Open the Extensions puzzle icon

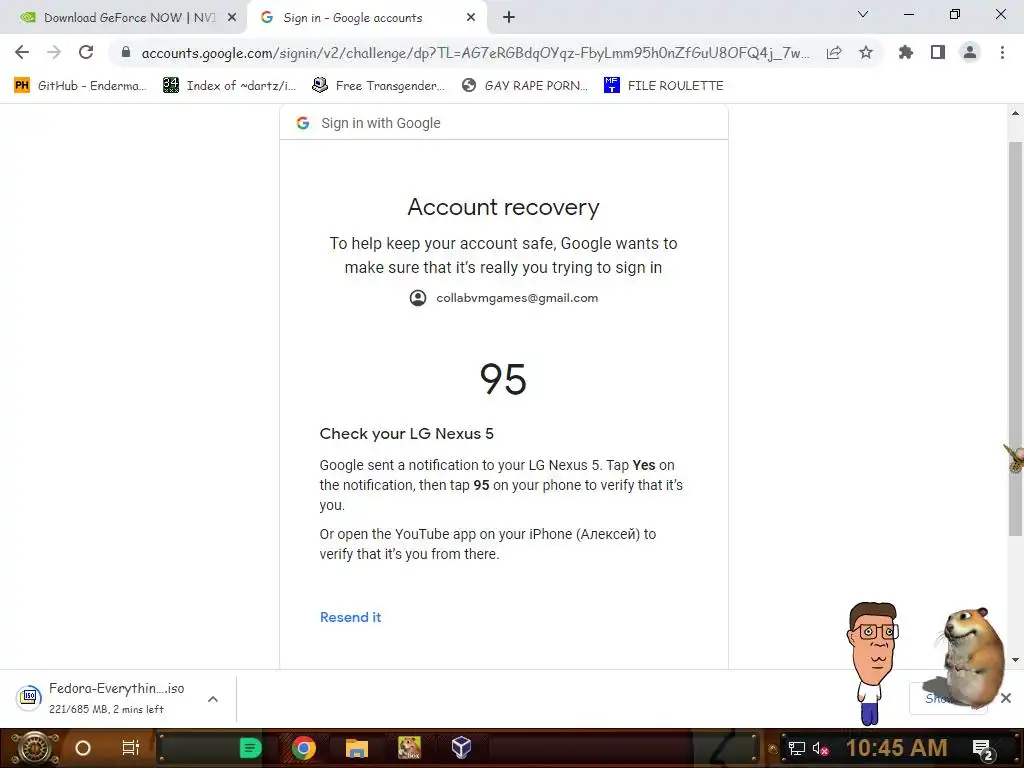(906, 52)
